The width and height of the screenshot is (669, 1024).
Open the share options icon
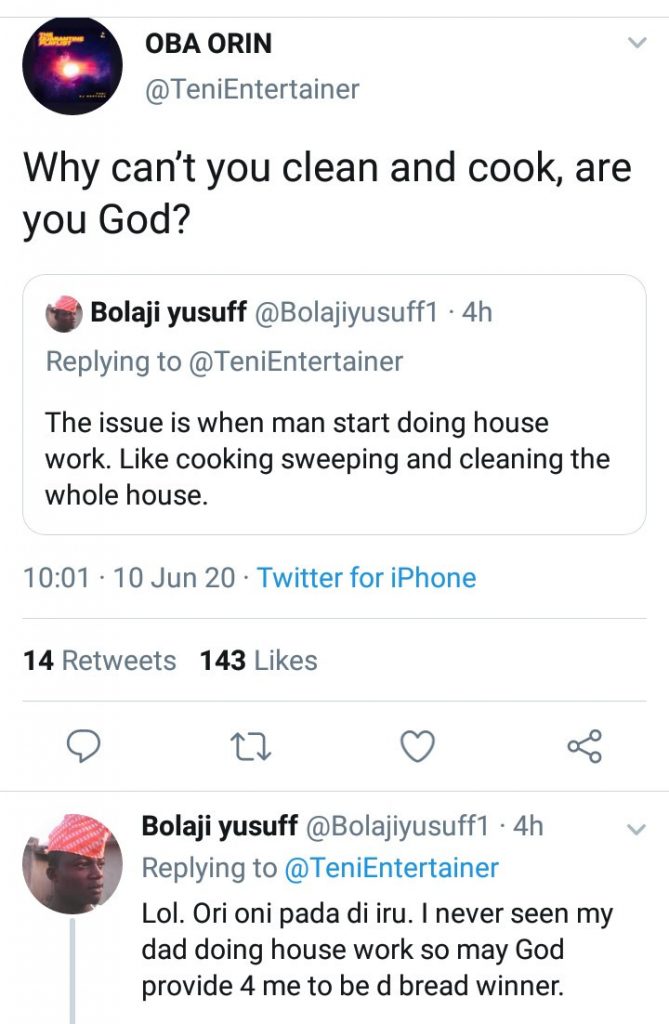click(584, 746)
